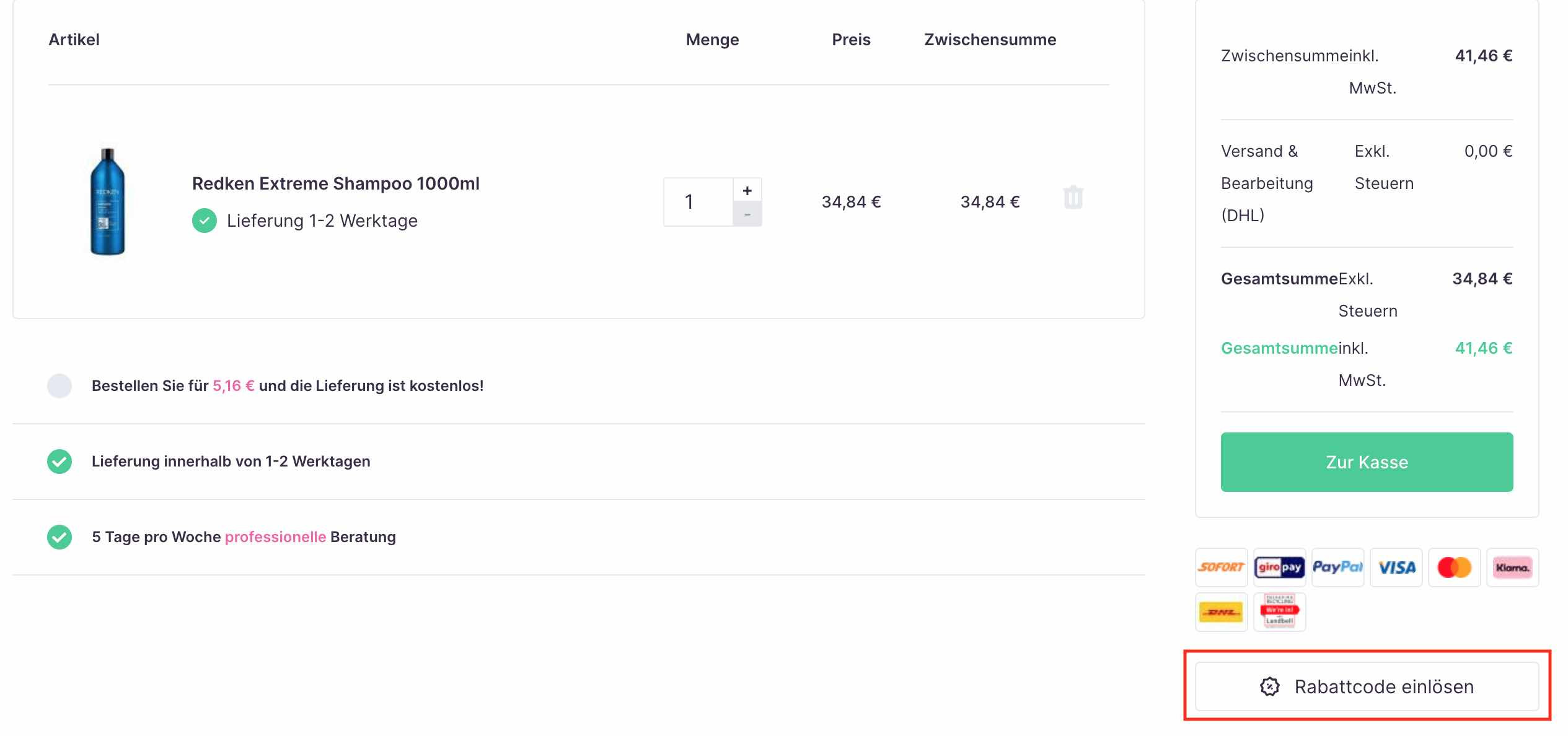Screen dimensions: 1568x736
Task: Click the pink '5,16 €' amount
Action: (234, 386)
